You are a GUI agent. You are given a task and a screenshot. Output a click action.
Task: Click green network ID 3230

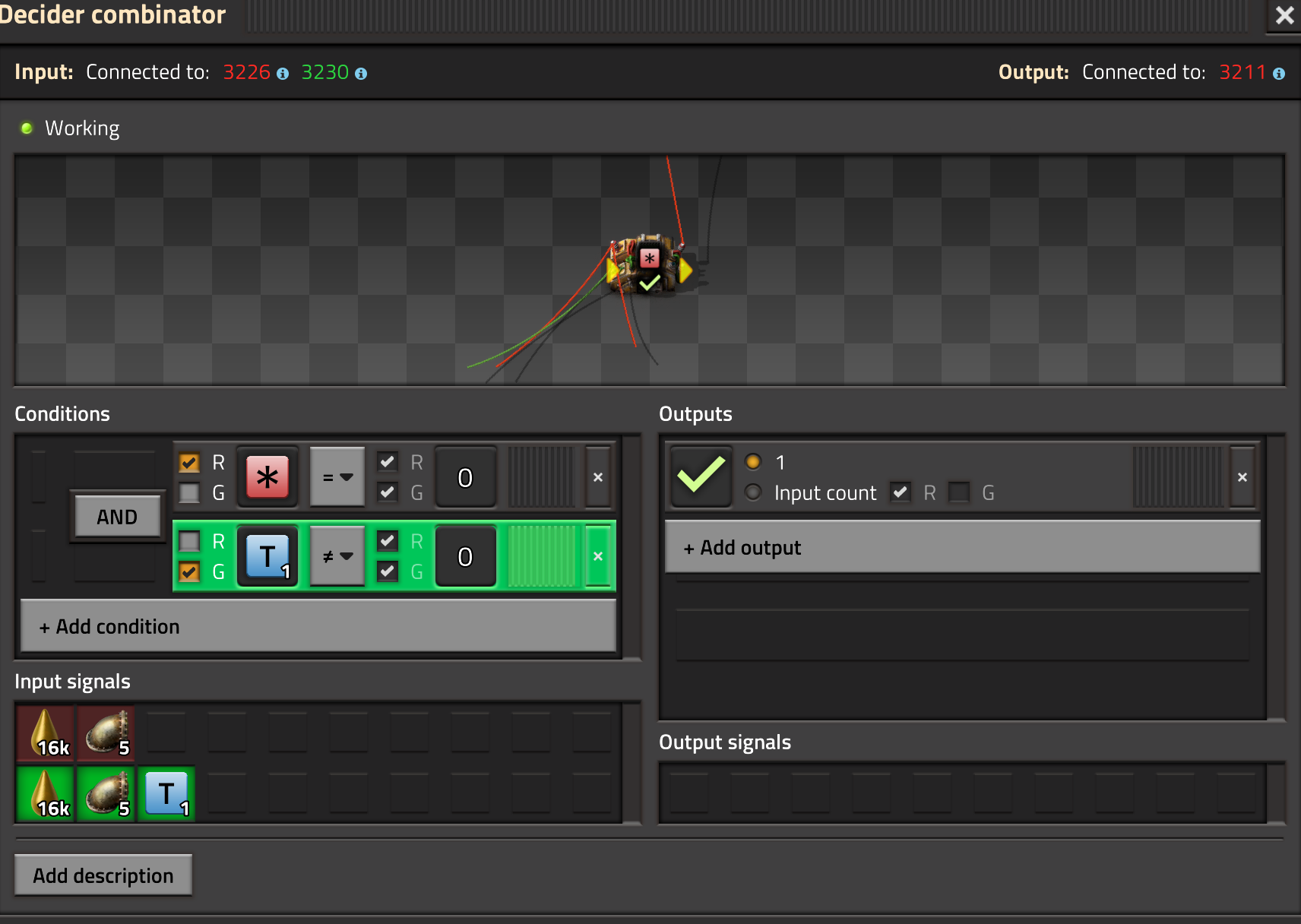(x=325, y=72)
